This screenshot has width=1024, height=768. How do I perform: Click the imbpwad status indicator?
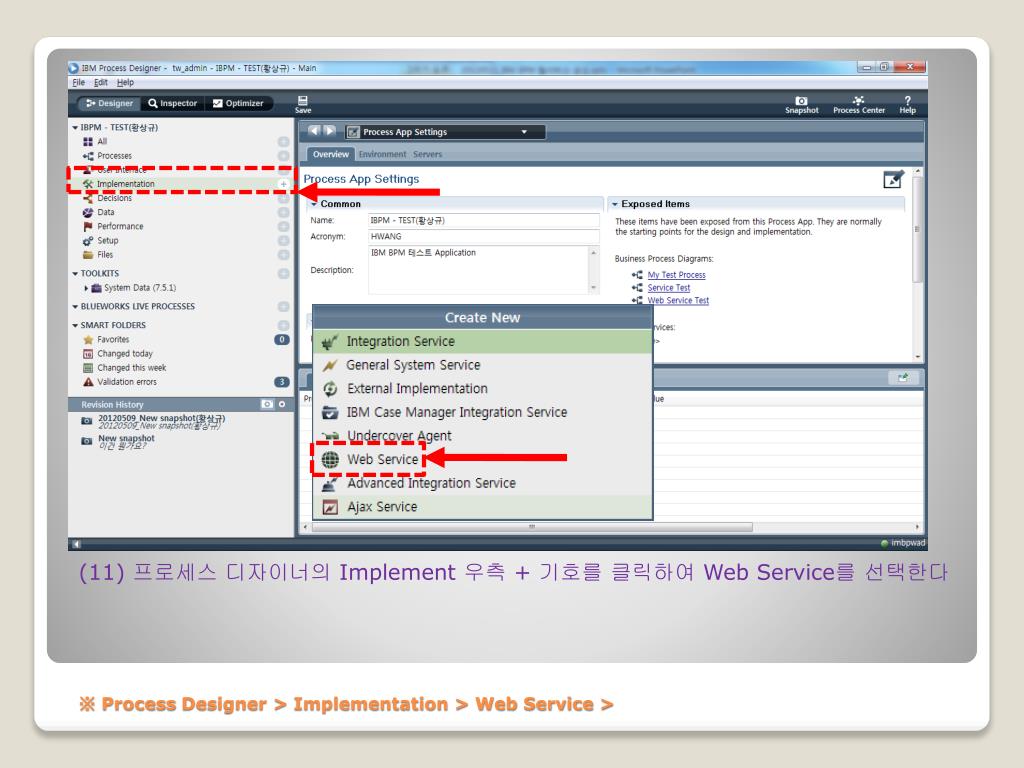(x=903, y=543)
